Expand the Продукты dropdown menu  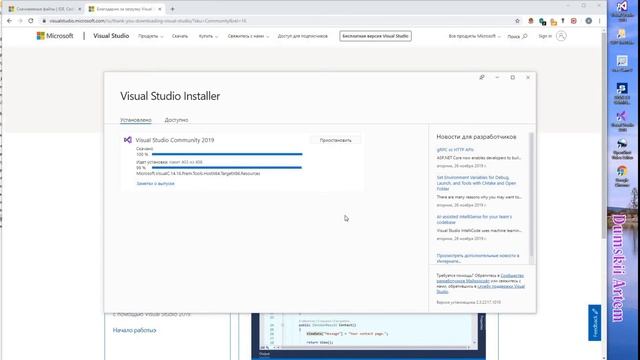(151, 36)
